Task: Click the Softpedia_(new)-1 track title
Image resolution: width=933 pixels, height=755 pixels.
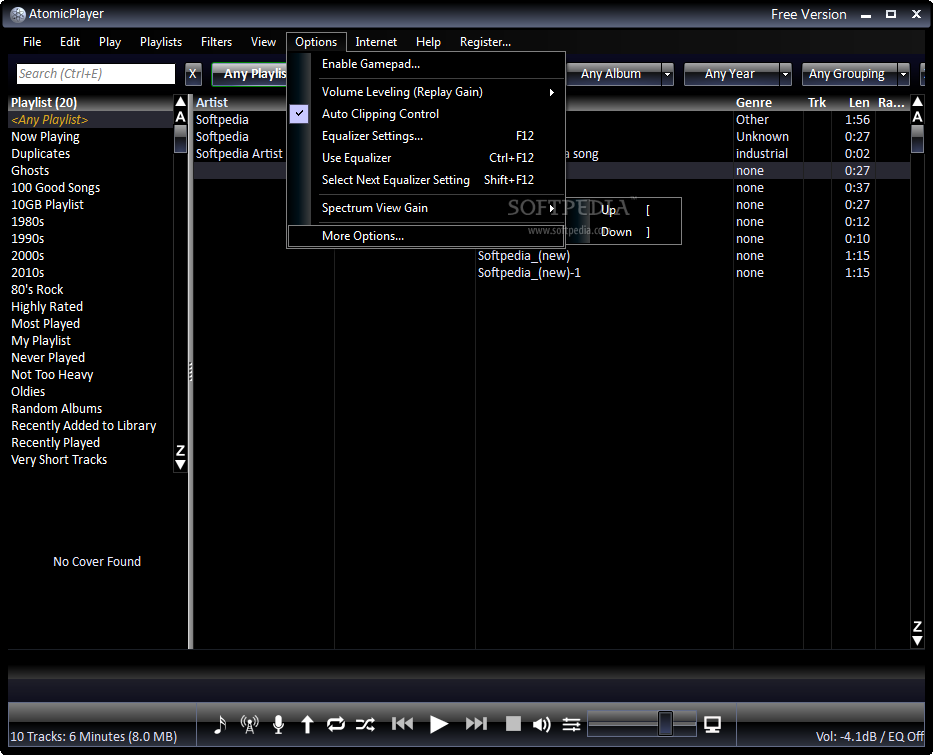Action: tap(529, 272)
